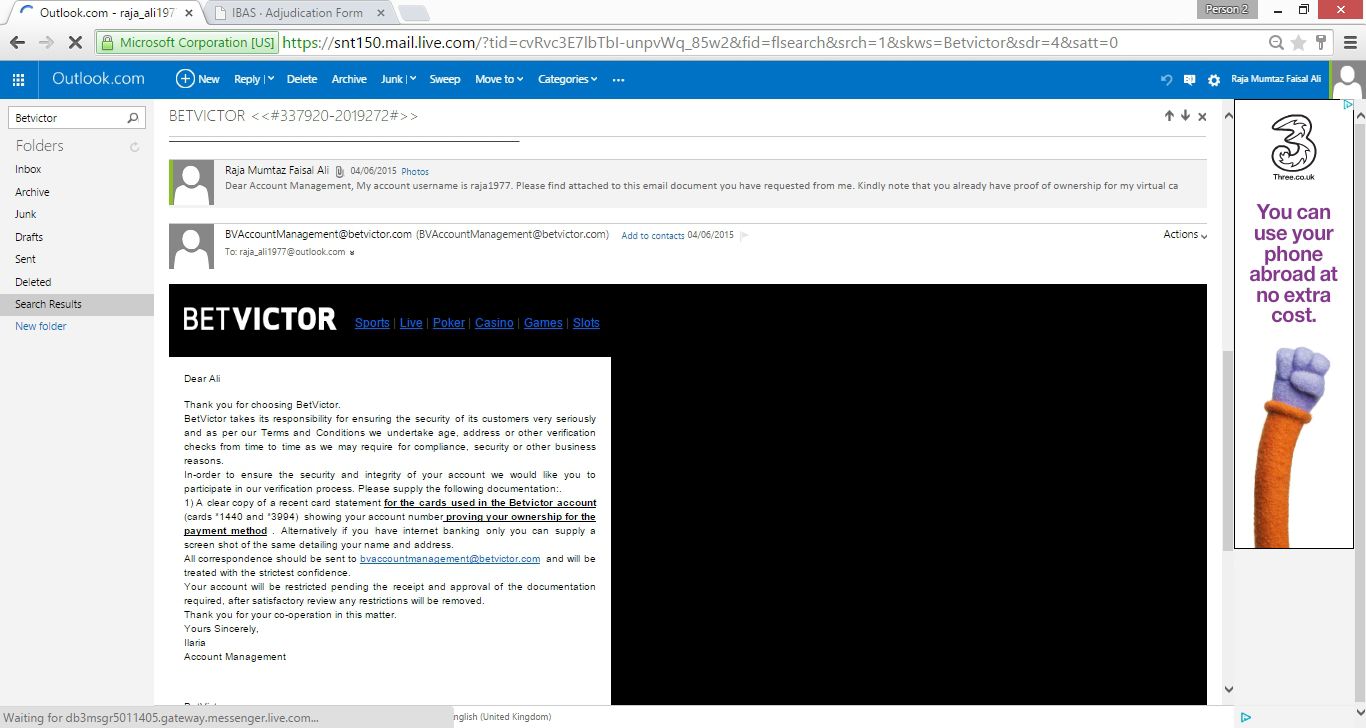Create a New folder
Screen dimensions: 1366x728
point(41,326)
